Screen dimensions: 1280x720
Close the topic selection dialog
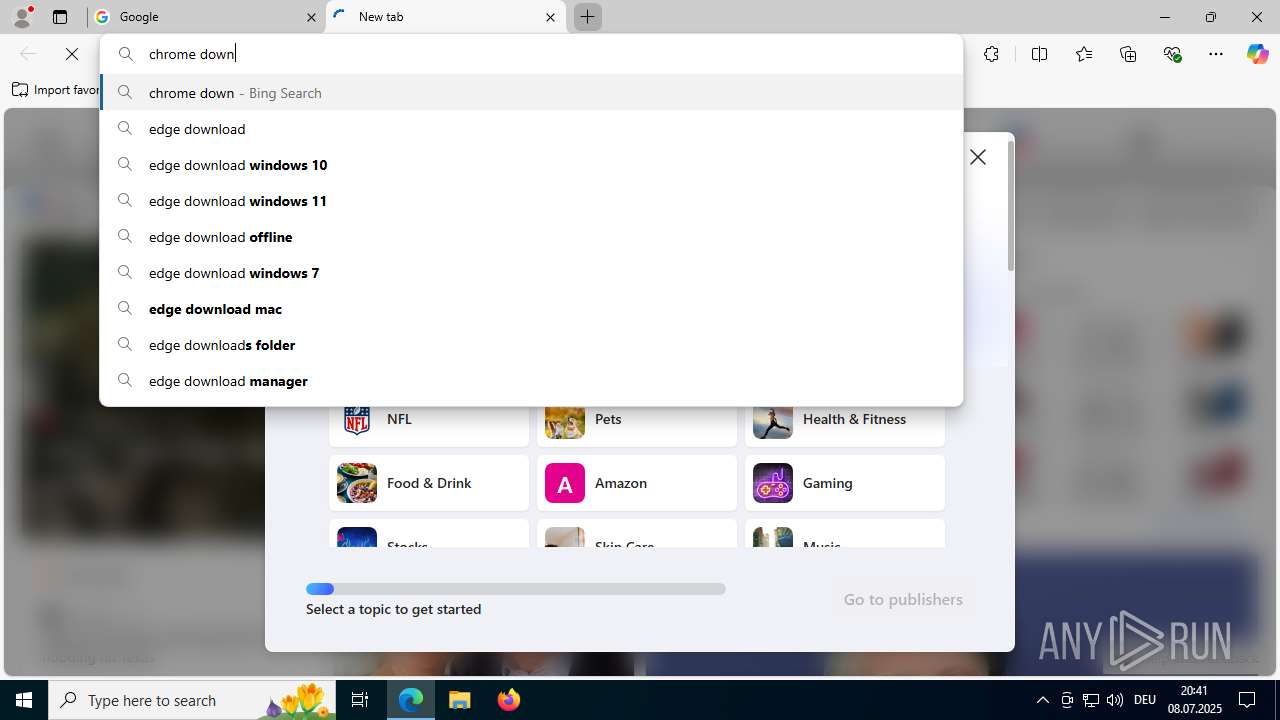(x=978, y=157)
